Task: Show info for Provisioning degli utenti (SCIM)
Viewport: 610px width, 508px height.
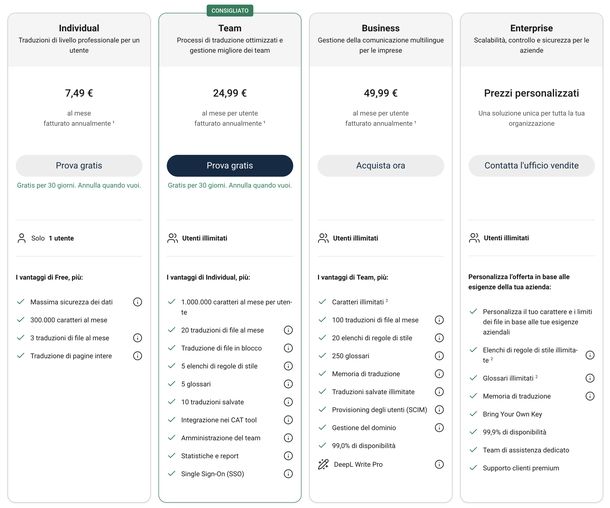Action: click(439, 410)
